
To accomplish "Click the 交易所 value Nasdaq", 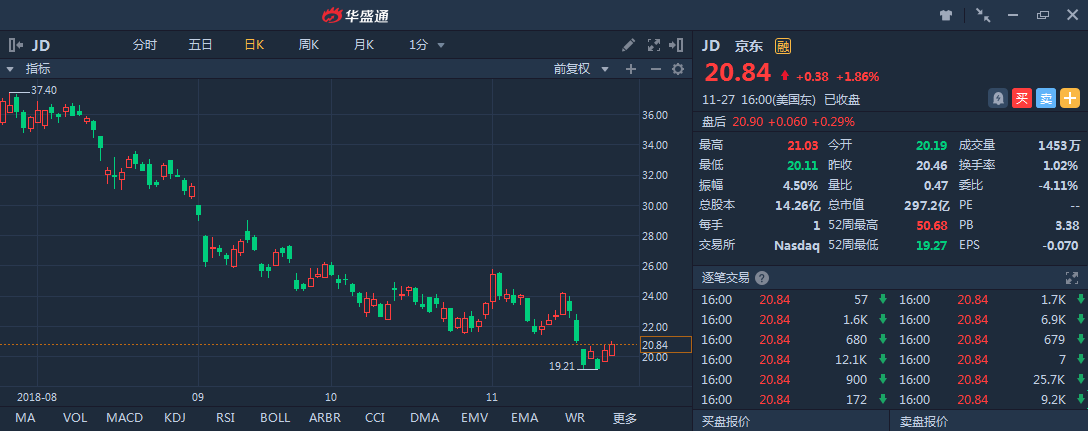I will pos(797,245).
